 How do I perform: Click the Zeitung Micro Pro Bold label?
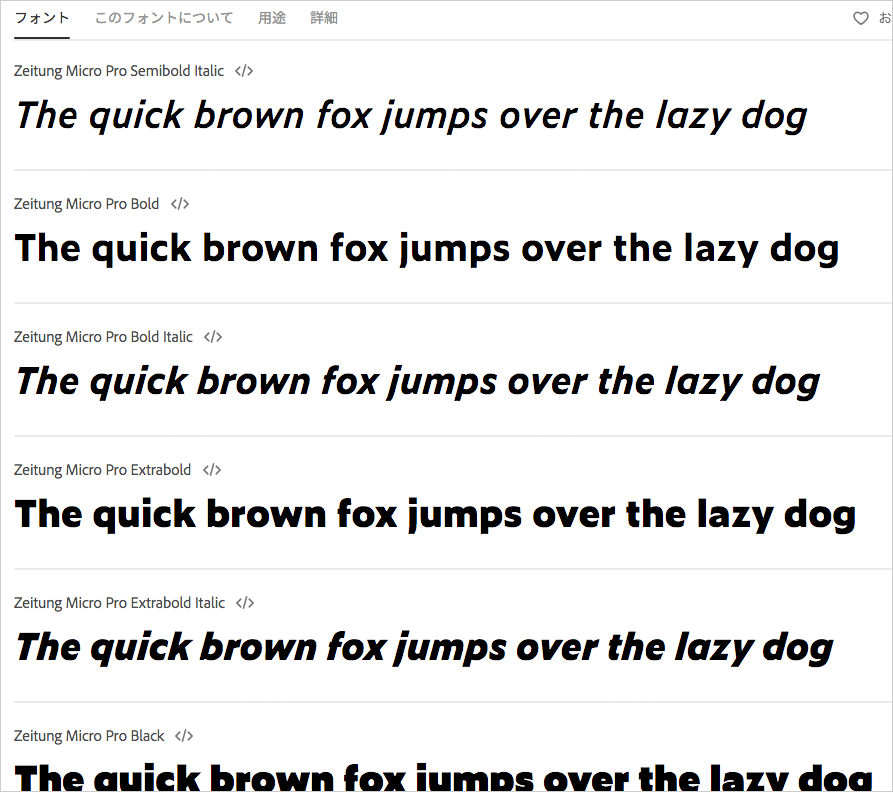tap(87, 204)
